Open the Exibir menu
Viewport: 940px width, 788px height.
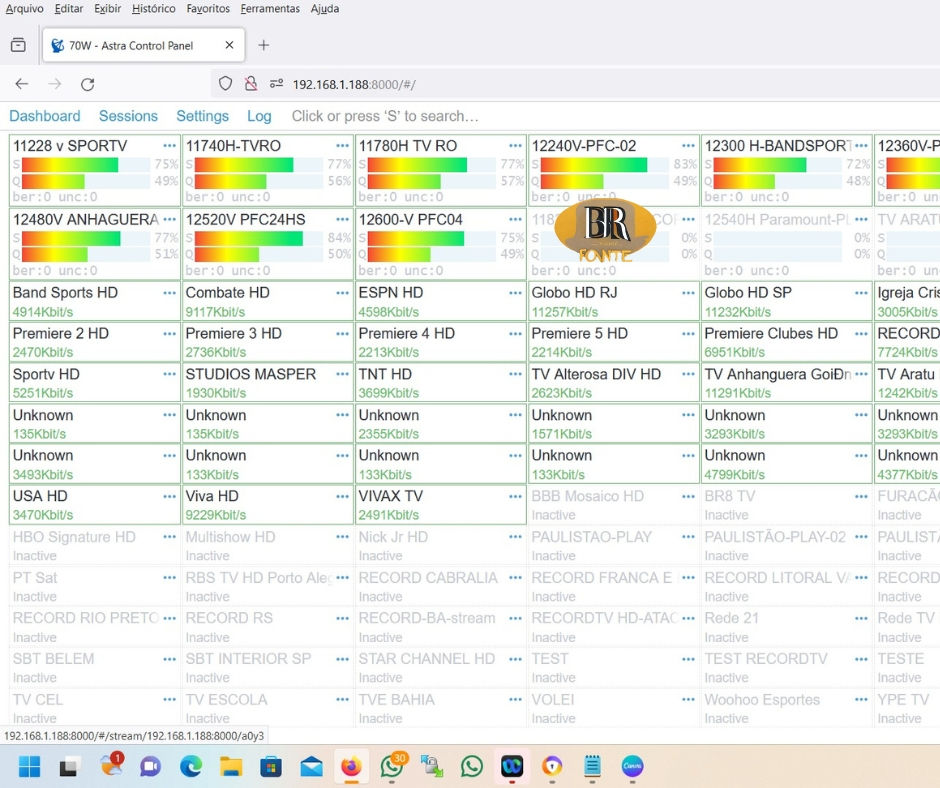pos(107,8)
